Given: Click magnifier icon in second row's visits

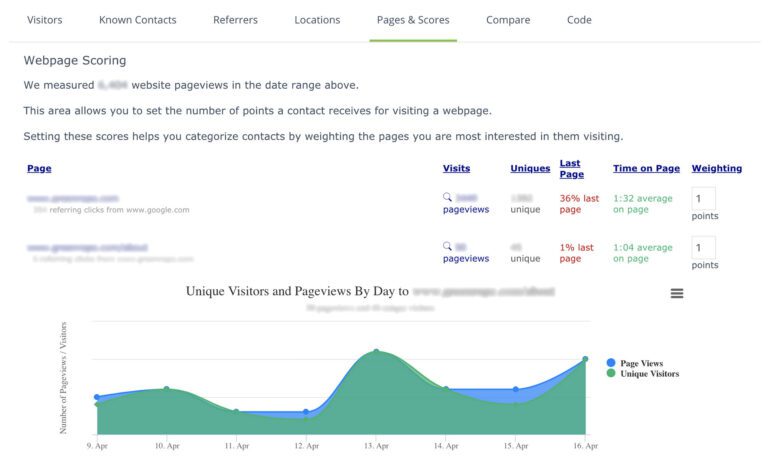Looking at the screenshot, I should tap(448, 246).
